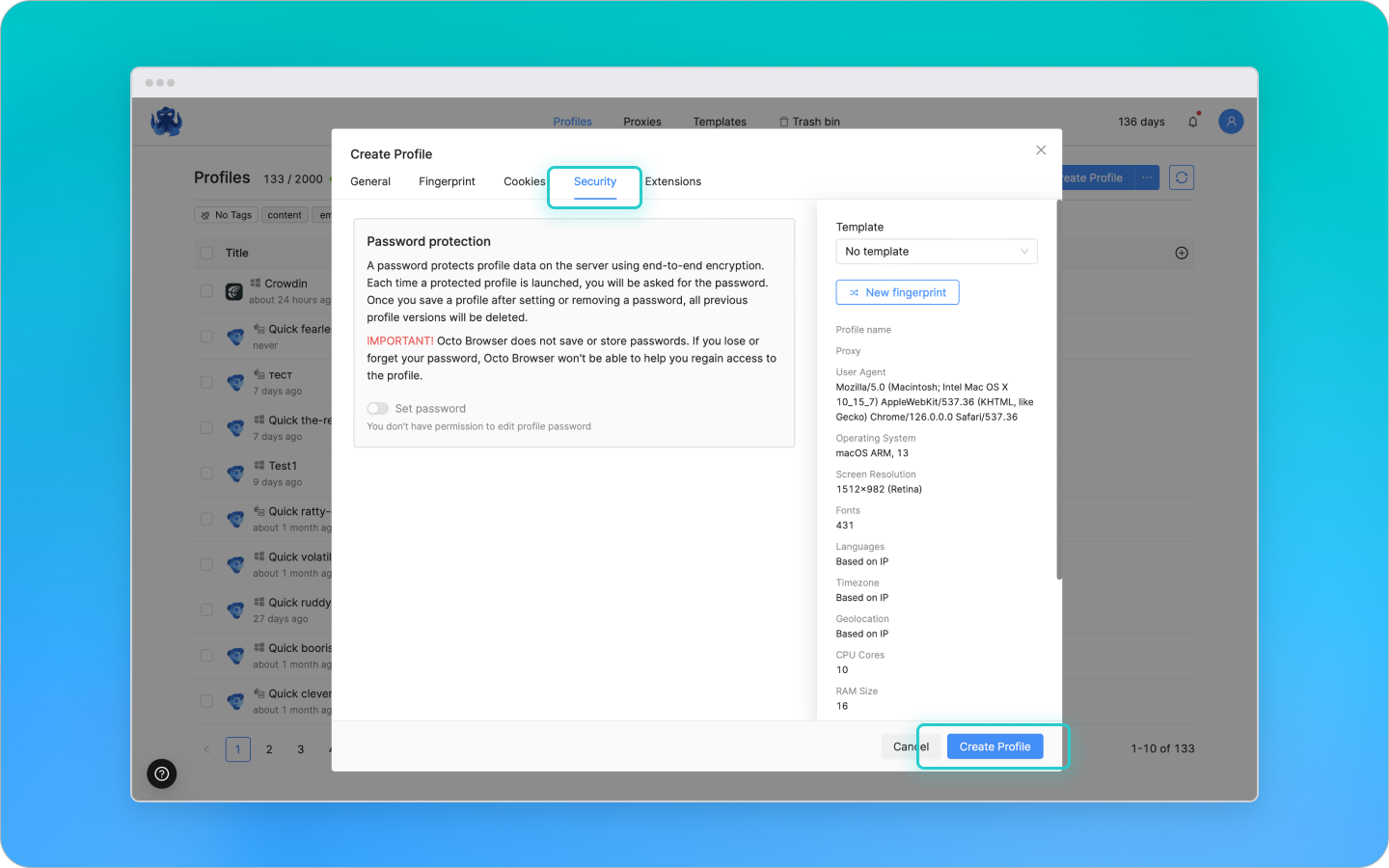Open help via the question mark icon
This screenshot has width=1389, height=868.
point(161,773)
